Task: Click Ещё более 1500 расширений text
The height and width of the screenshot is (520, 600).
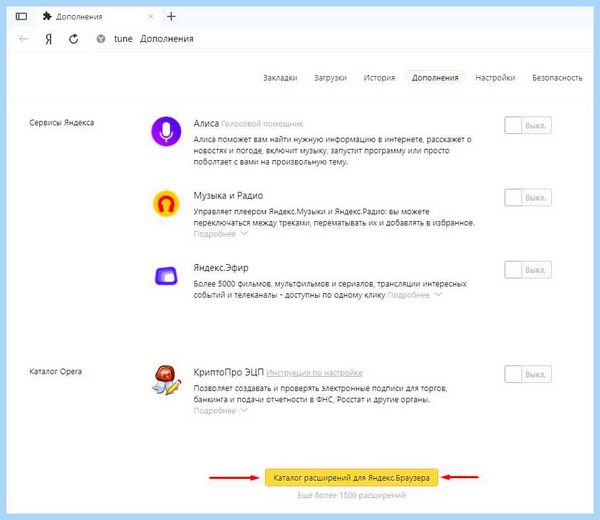Action: coord(351,496)
